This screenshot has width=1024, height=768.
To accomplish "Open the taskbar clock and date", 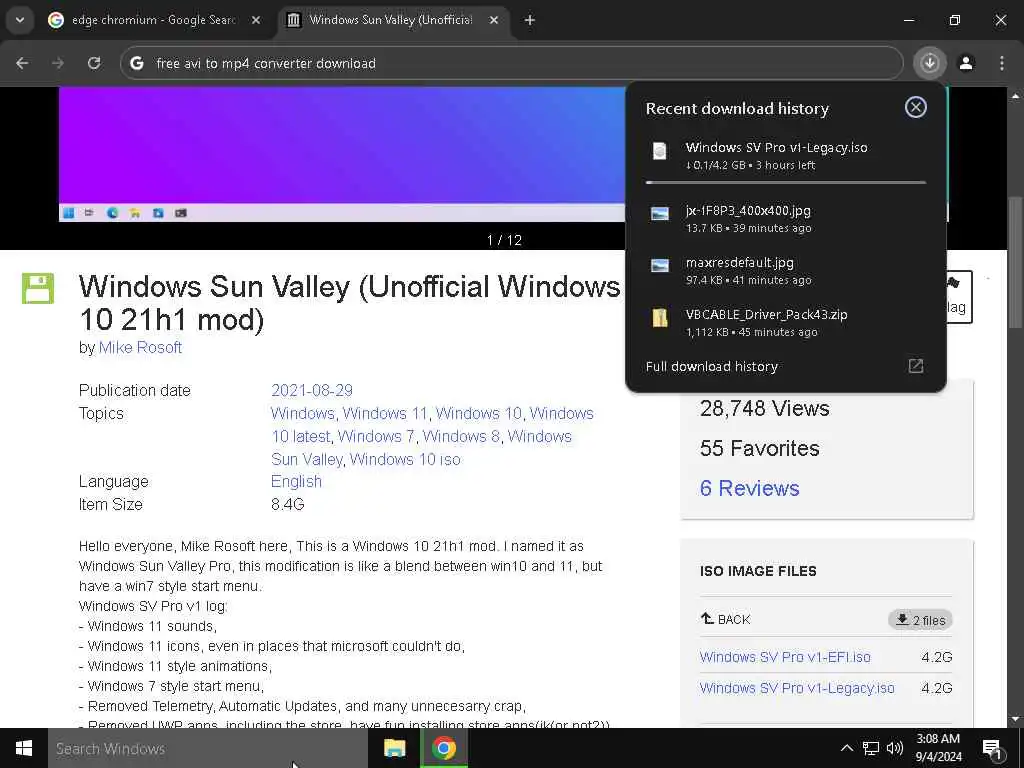I will pyautogui.click(x=938, y=748).
